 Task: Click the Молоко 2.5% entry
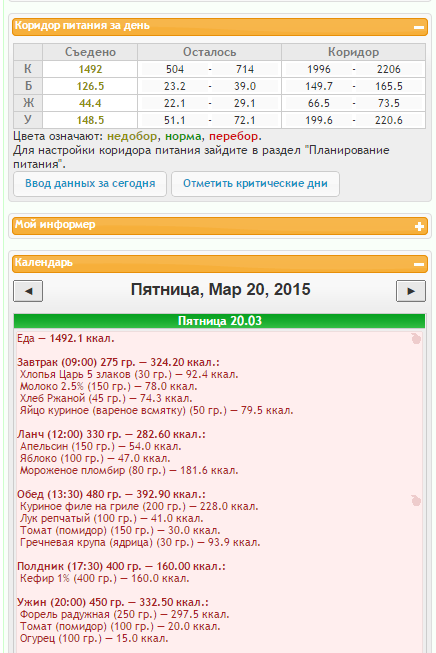[x=109, y=386]
